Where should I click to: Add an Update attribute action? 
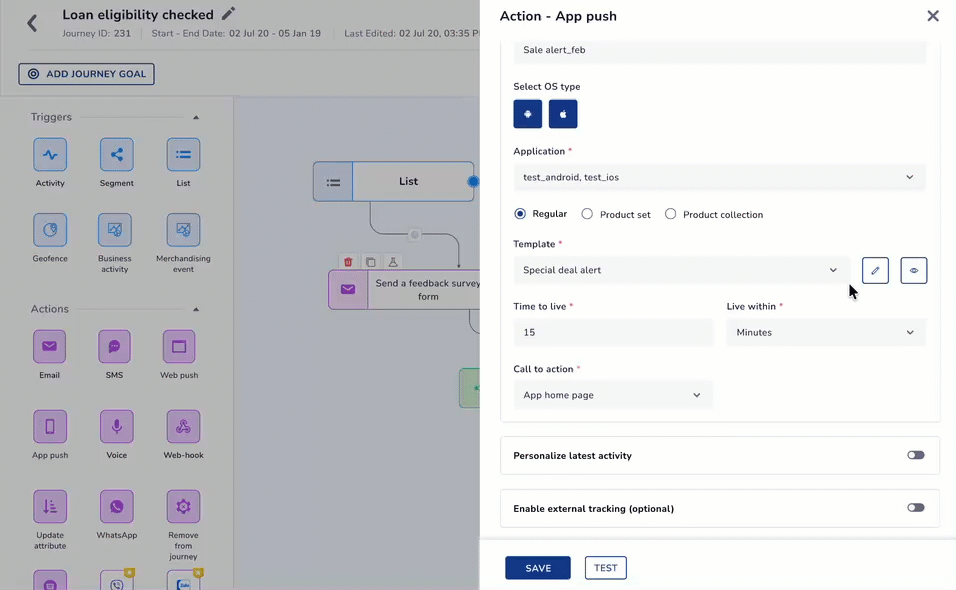point(50,506)
